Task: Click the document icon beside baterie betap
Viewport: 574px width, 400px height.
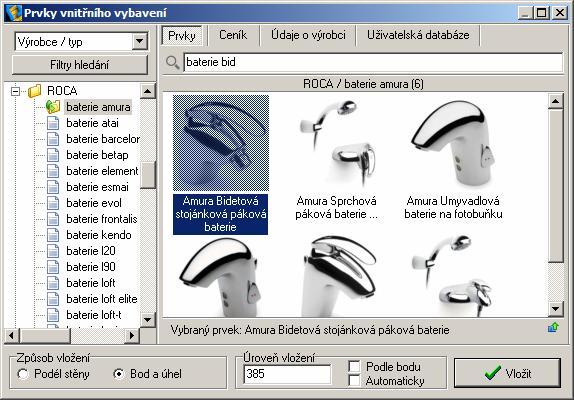Action: (x=53, y=155)
